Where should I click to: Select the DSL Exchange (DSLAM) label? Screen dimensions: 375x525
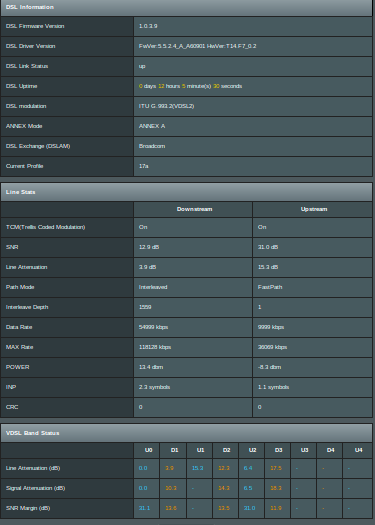(x=38, y=146)
